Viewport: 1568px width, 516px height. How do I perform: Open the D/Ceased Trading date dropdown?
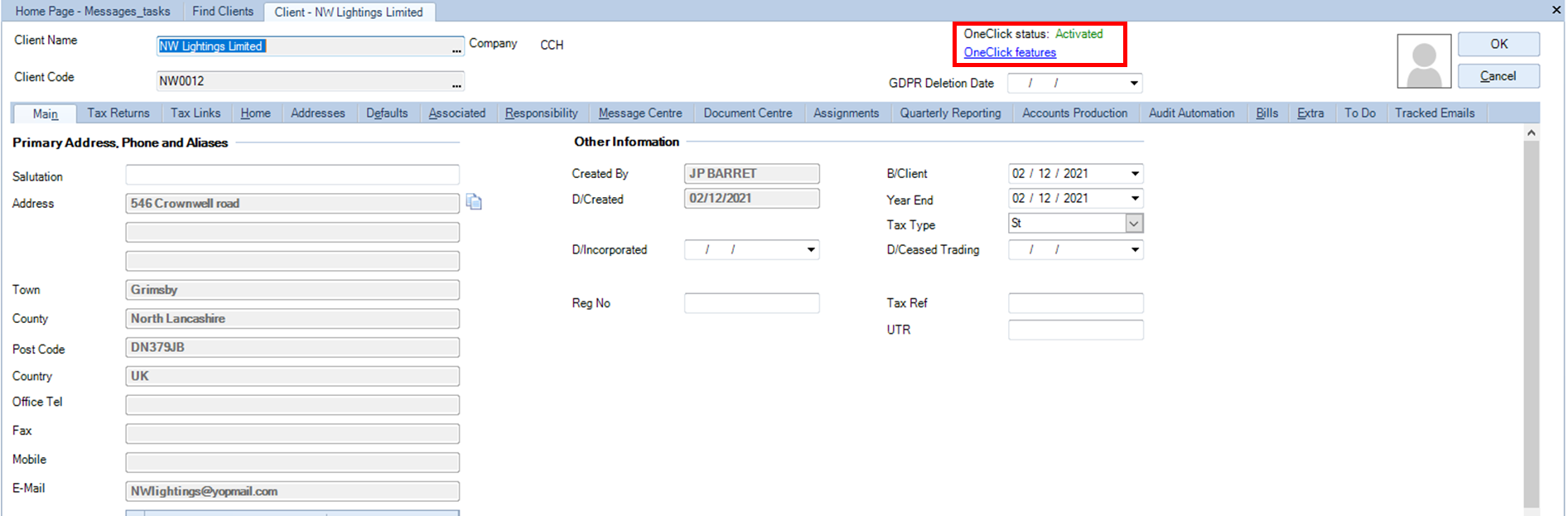1135,250
